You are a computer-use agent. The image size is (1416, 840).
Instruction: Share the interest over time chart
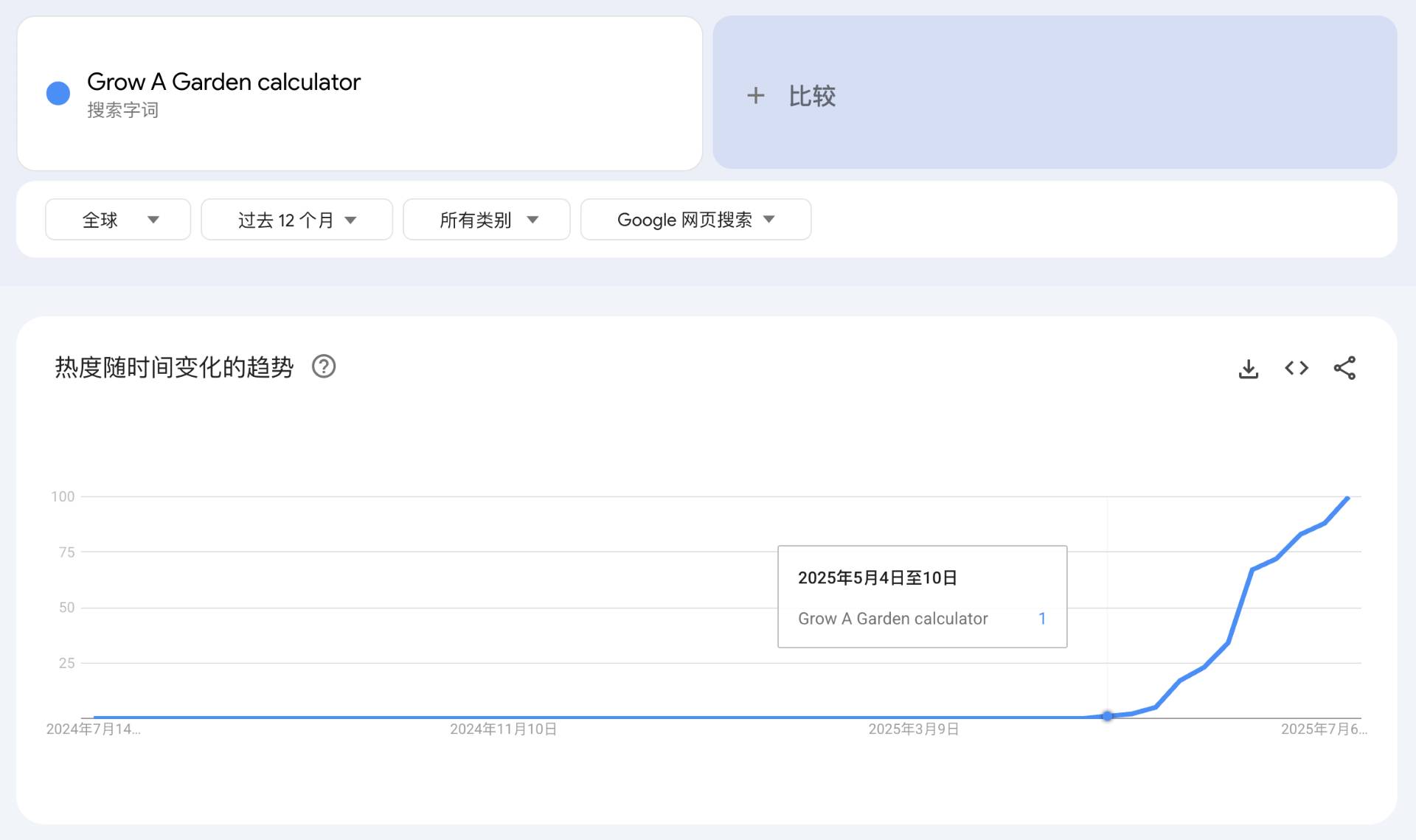click(x=1344, y=368)
